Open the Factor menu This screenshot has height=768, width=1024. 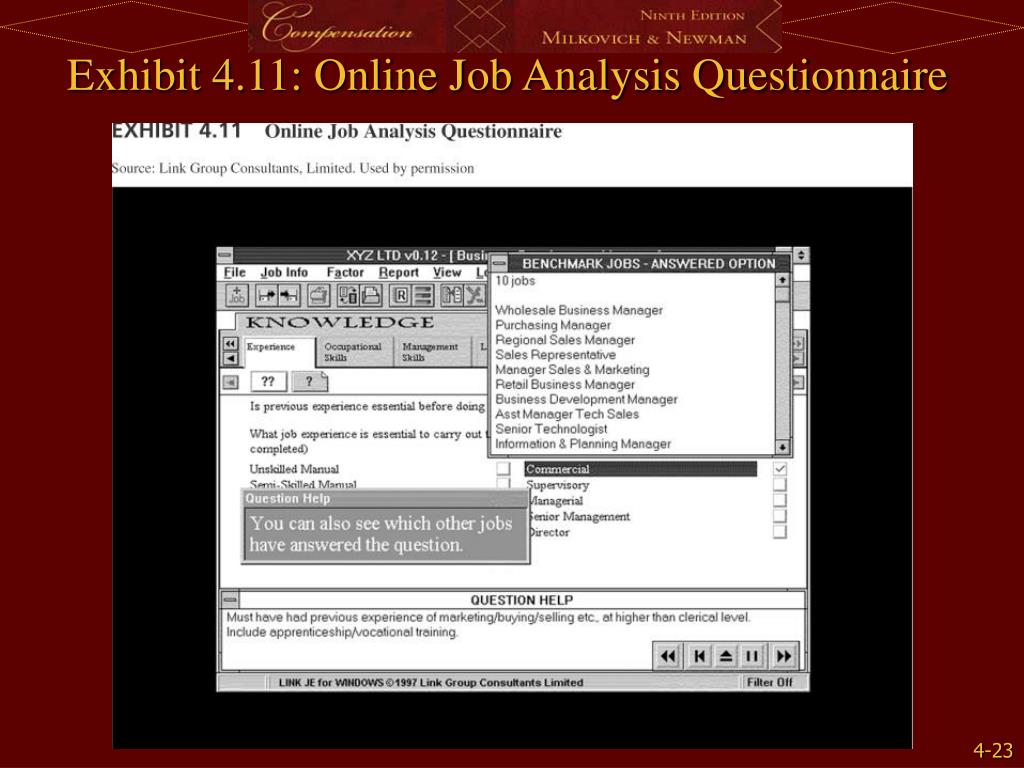pyautogui.click(x=345, y=272)
